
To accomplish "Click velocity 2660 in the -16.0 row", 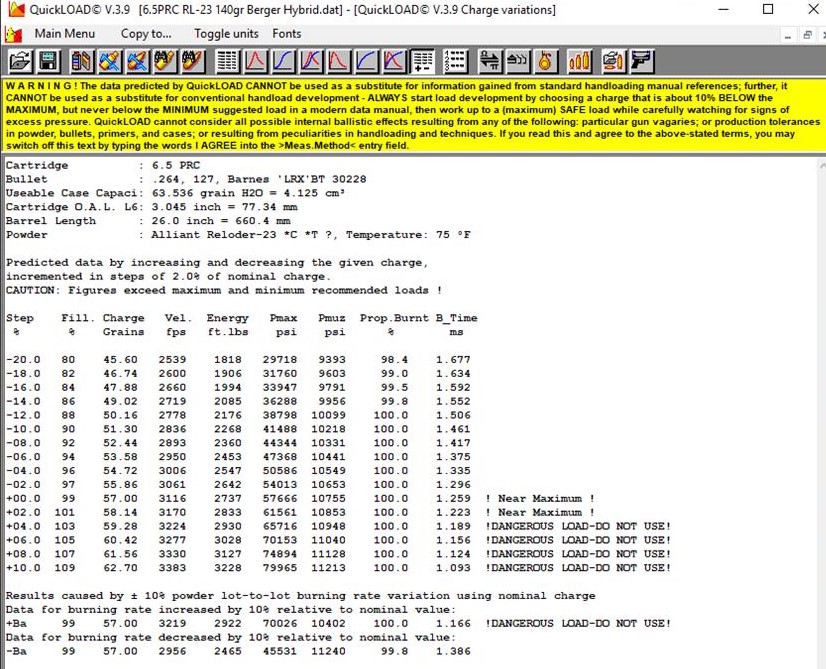I will (172, 387).
